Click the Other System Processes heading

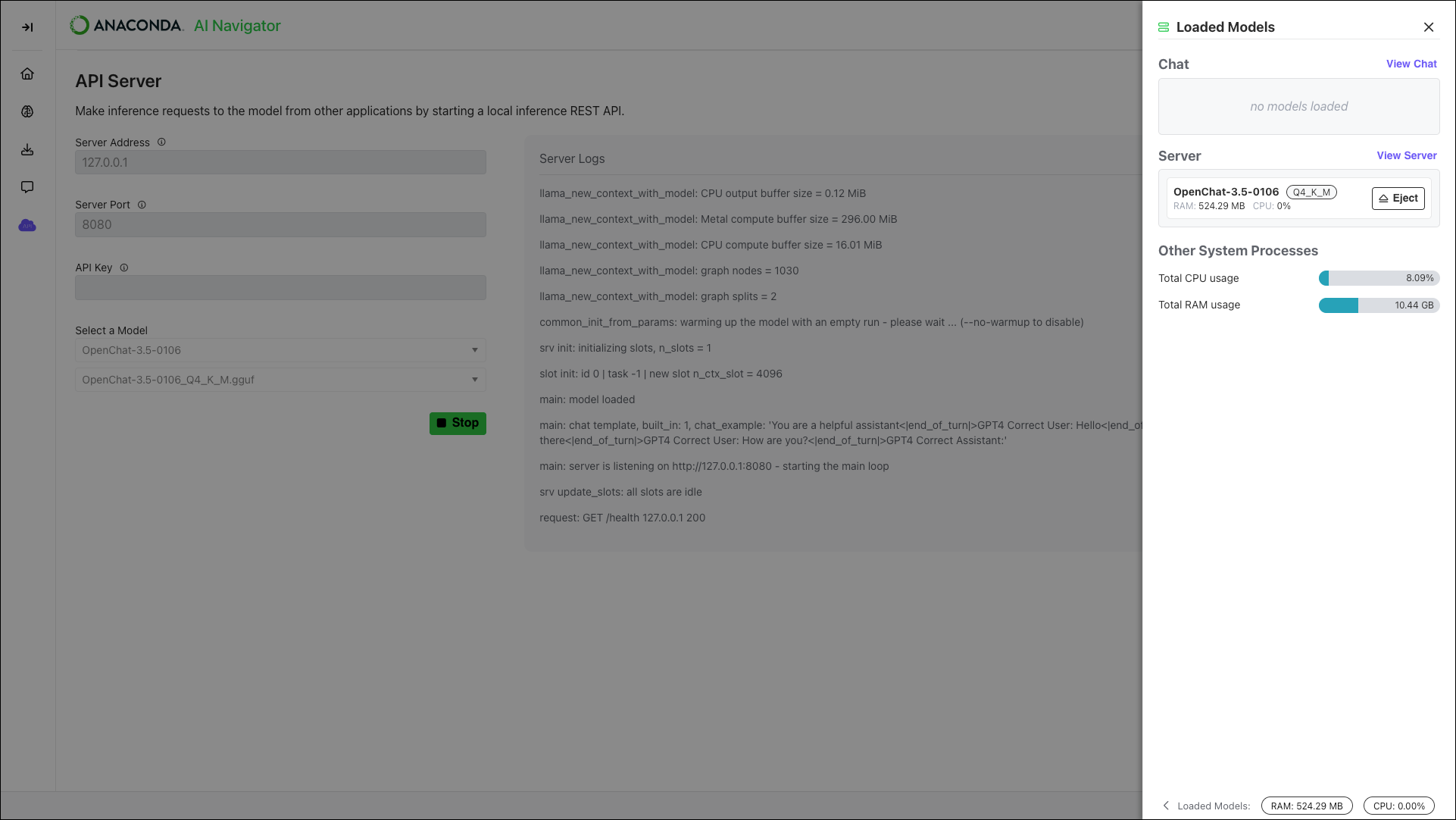(1238, 251)
